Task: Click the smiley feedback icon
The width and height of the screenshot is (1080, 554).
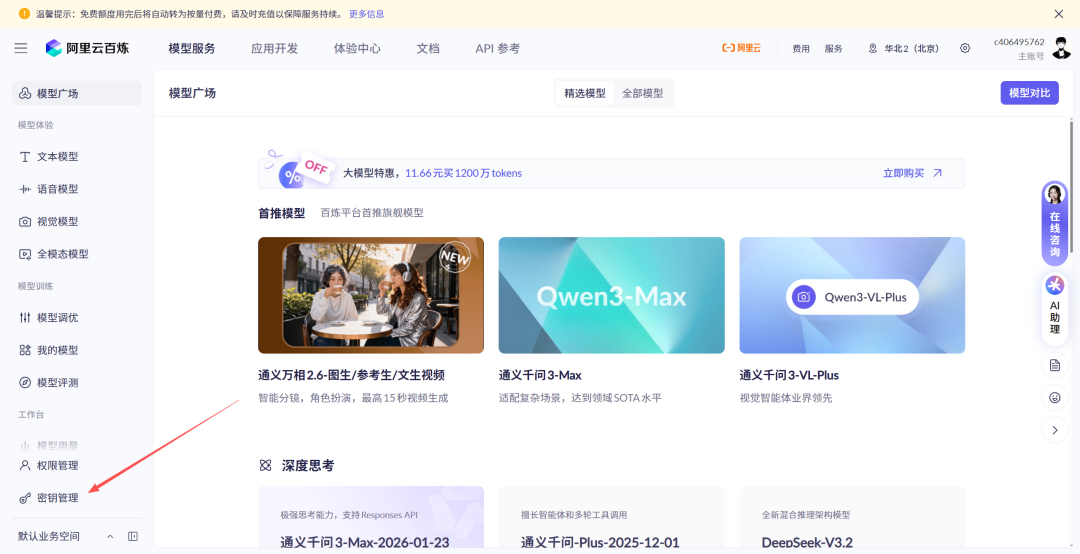Action: coord(1055,398)
